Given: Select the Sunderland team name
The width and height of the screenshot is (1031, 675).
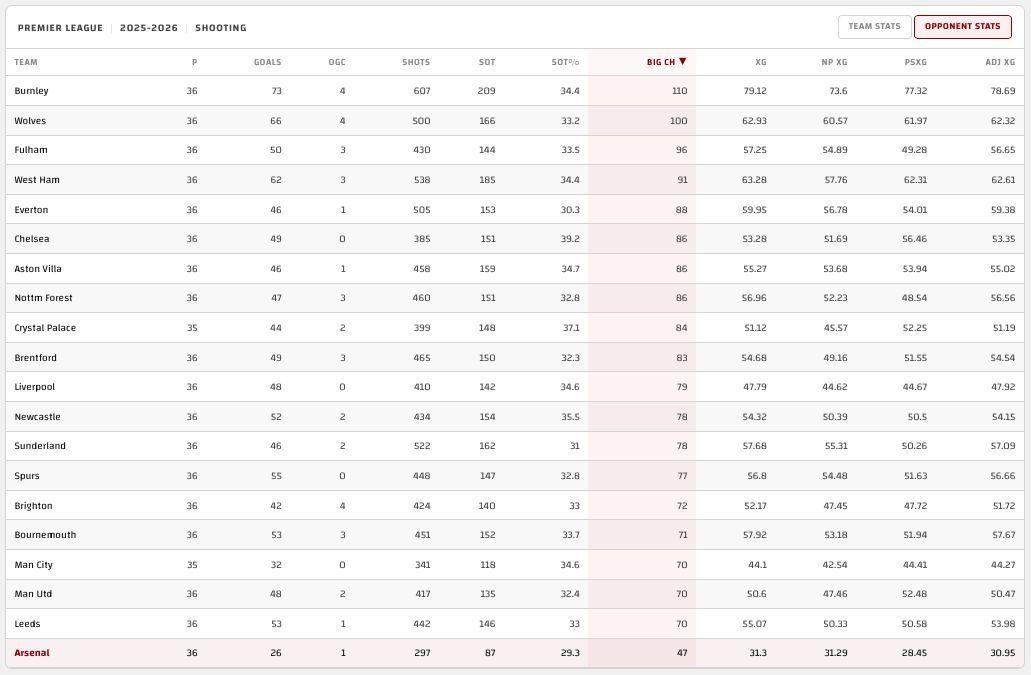Looking at the screenshot, I should [39, 446].
